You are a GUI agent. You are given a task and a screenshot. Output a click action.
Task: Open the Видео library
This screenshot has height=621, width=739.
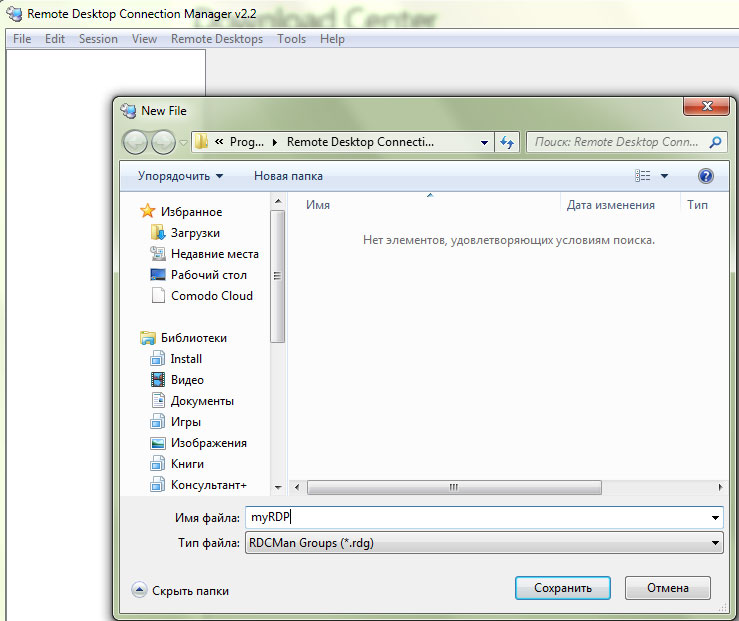point(187,380)
